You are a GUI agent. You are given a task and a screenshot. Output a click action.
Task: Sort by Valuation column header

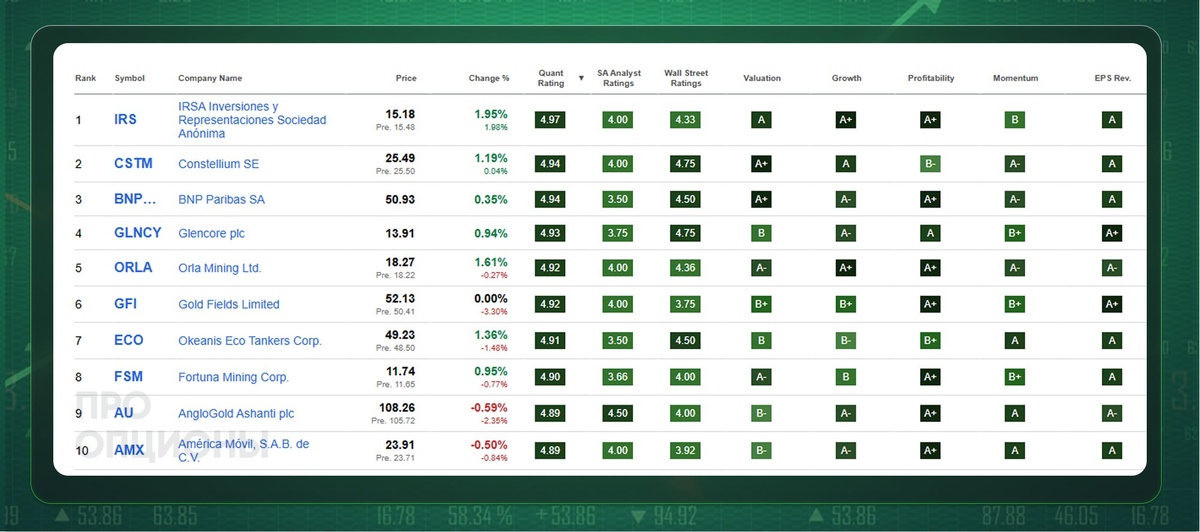(x=762, y=78)
